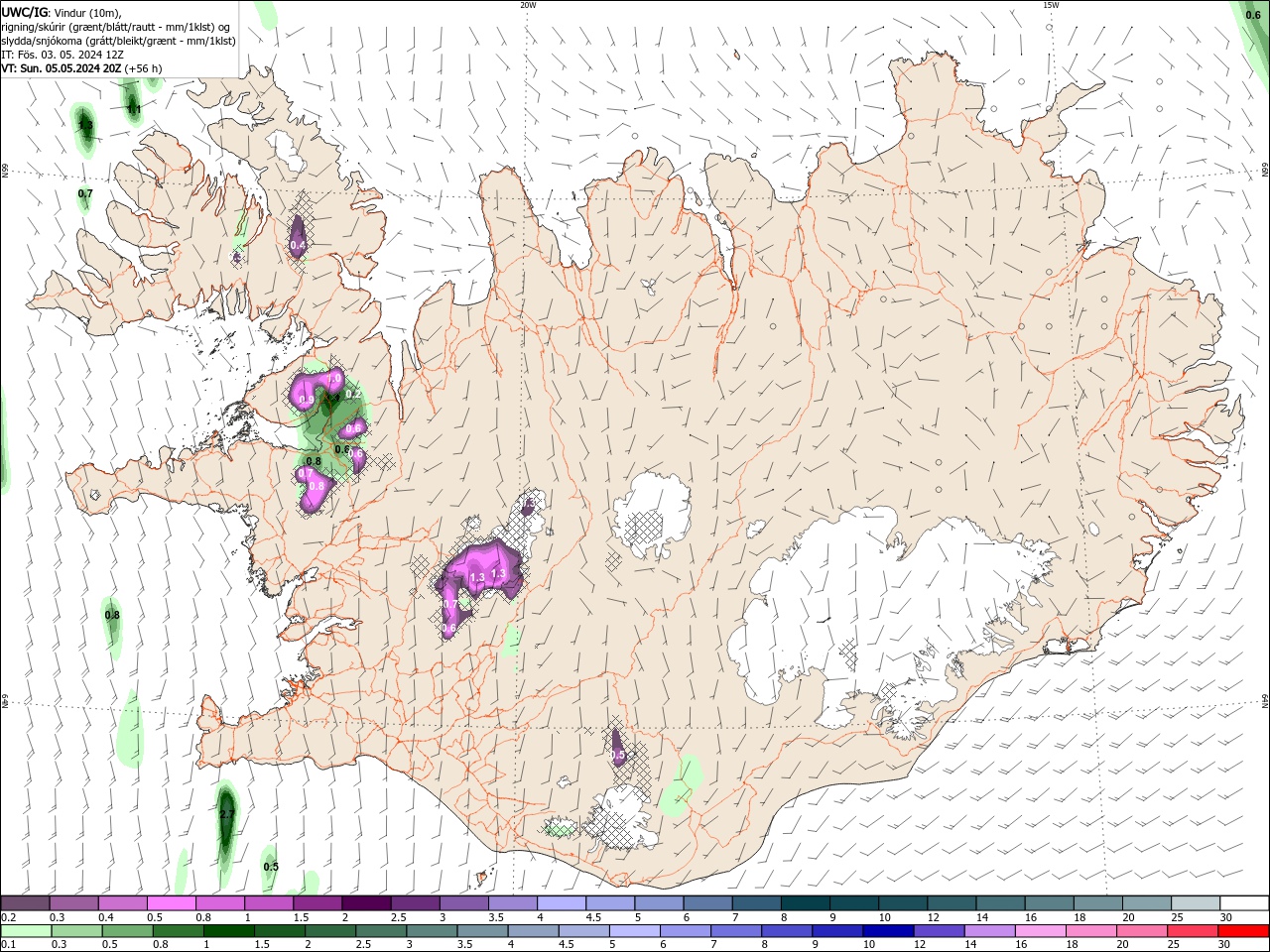Click the '20W' longitude label
Screen dimensions: 1270x952
pyautogui.click(x=528, y=5)
